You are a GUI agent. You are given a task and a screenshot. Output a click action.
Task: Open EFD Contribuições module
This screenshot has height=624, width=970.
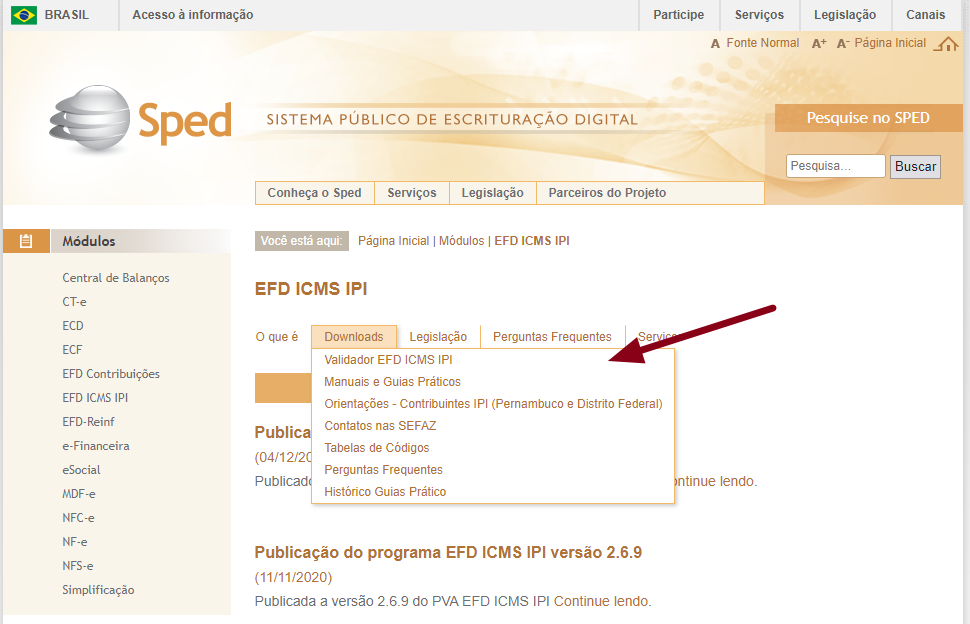(111, 374)
